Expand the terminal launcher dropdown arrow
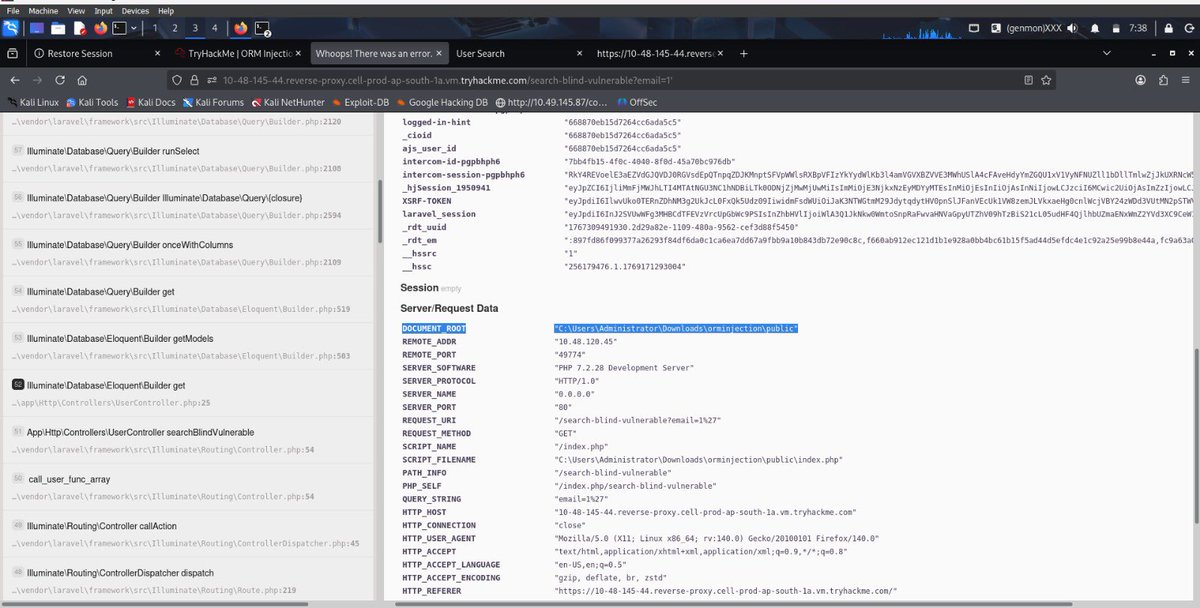Screen dimensions: 1200x608 [x=135, y=28]
